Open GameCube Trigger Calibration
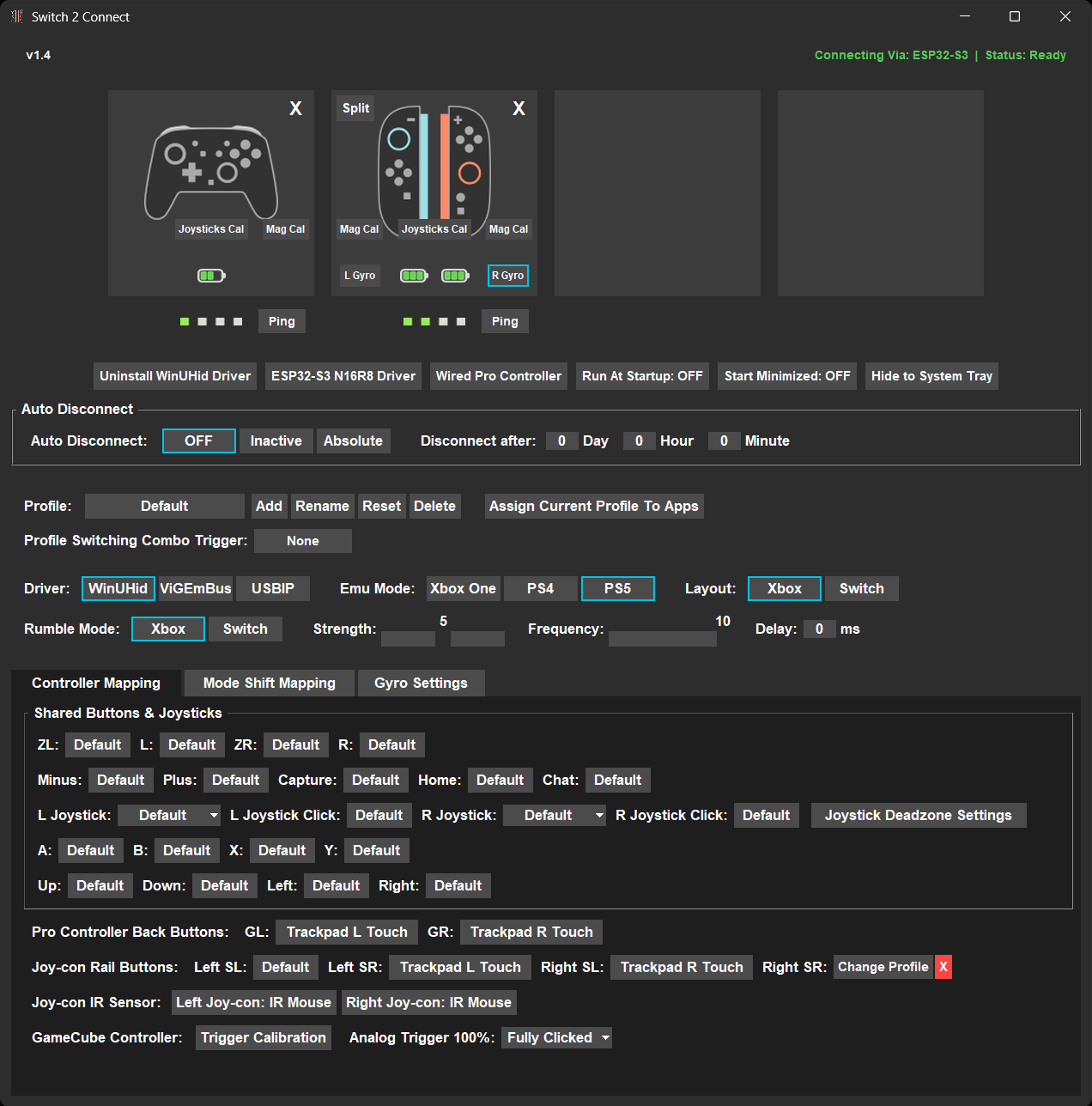The width and height of the screenshot is (1092, 1106). pos(264,1037)
